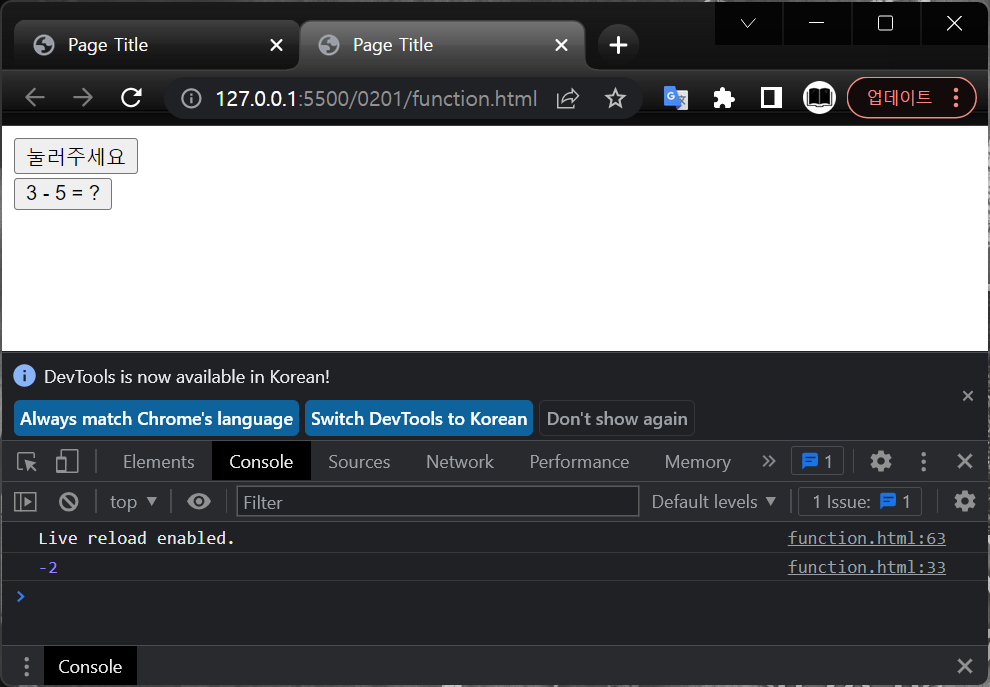
Task: Open Google Translate extension icon
Action: pos(676,98)
